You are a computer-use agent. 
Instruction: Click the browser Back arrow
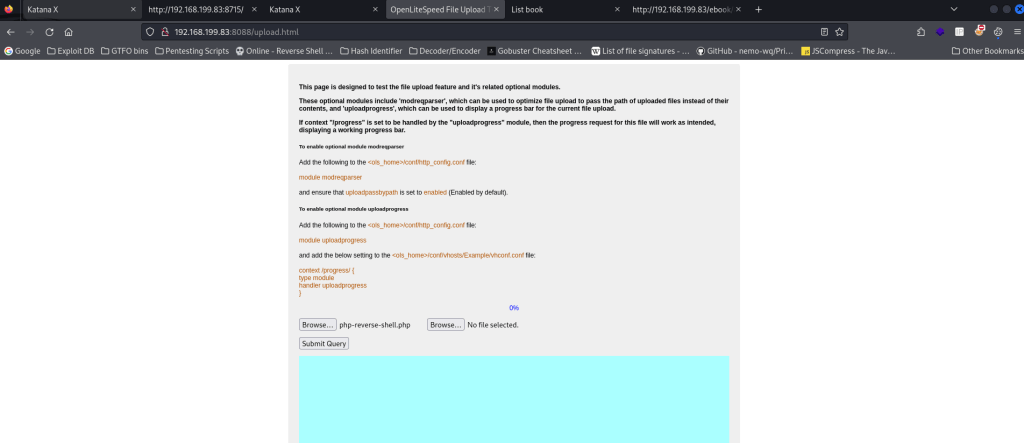(x=10, y=31)
